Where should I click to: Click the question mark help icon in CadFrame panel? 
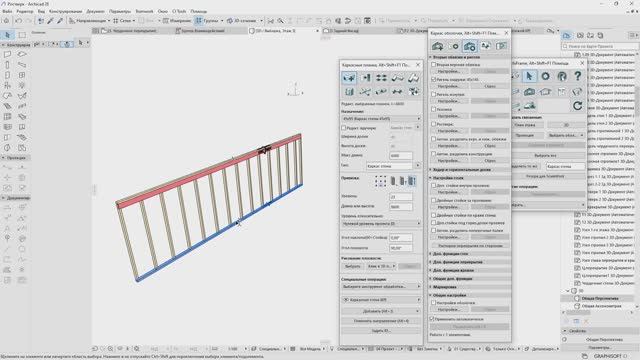coord(578,76)
